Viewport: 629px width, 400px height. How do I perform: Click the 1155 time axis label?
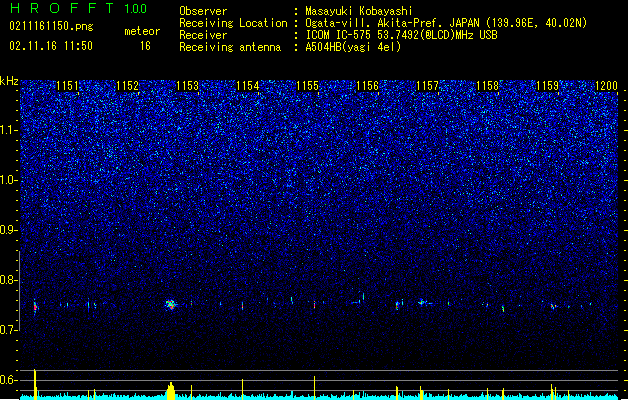(x=307, y=86)
